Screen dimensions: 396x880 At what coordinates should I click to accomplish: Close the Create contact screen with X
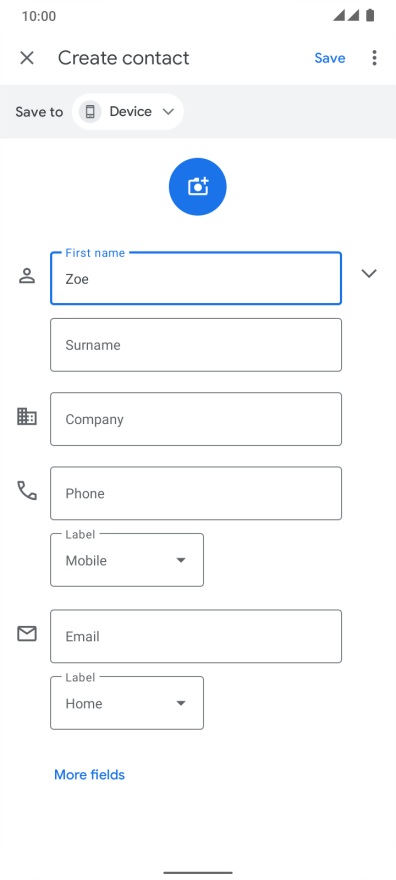(27, 58)
